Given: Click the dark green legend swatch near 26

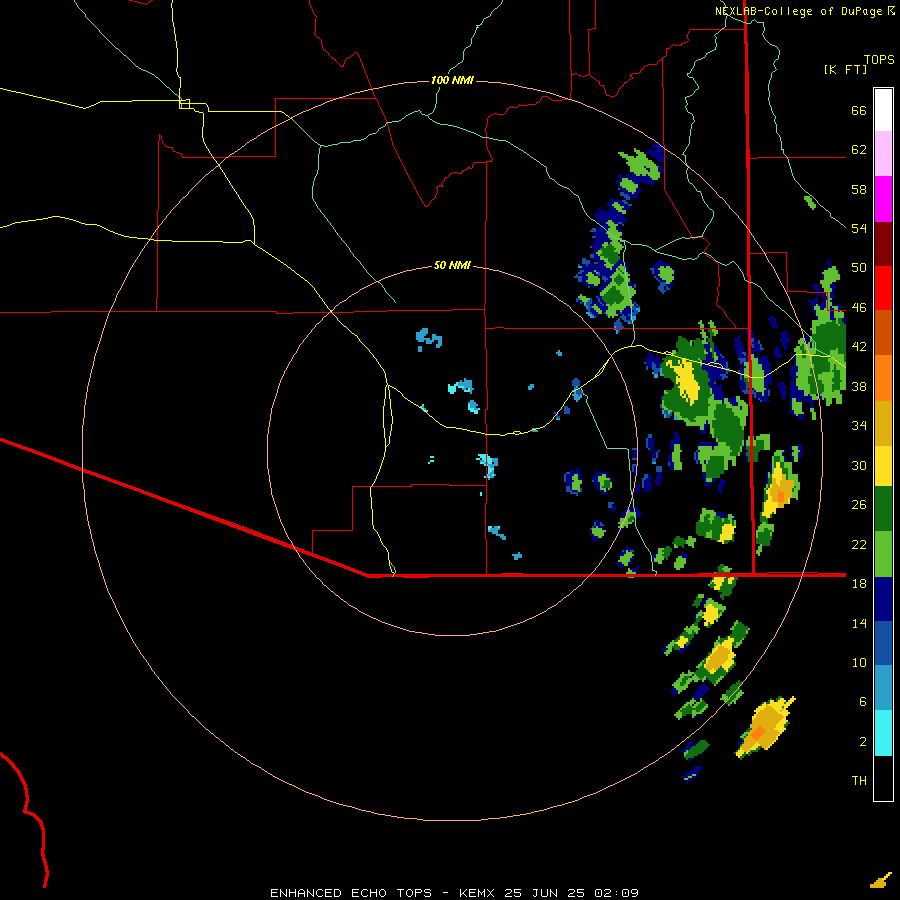Looking at the screenshot, I should coord(883,509).
